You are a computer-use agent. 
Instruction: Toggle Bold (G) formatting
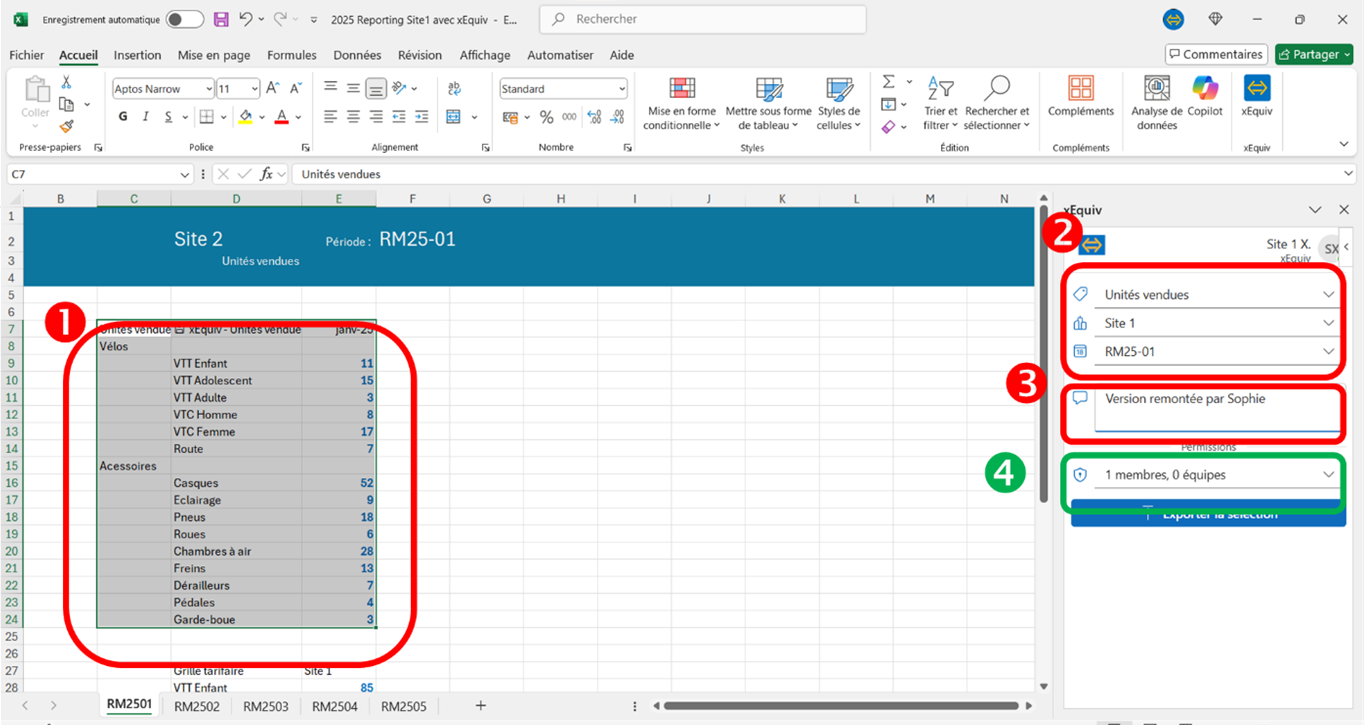(x=123, y=117)
